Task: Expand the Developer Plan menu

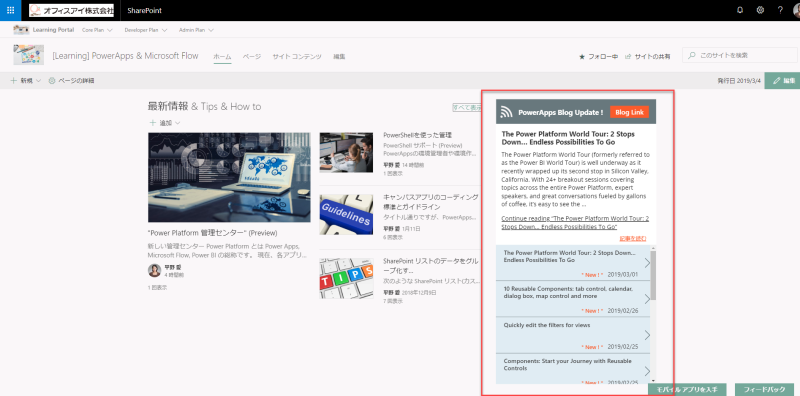Action: [x=146, y=30]
